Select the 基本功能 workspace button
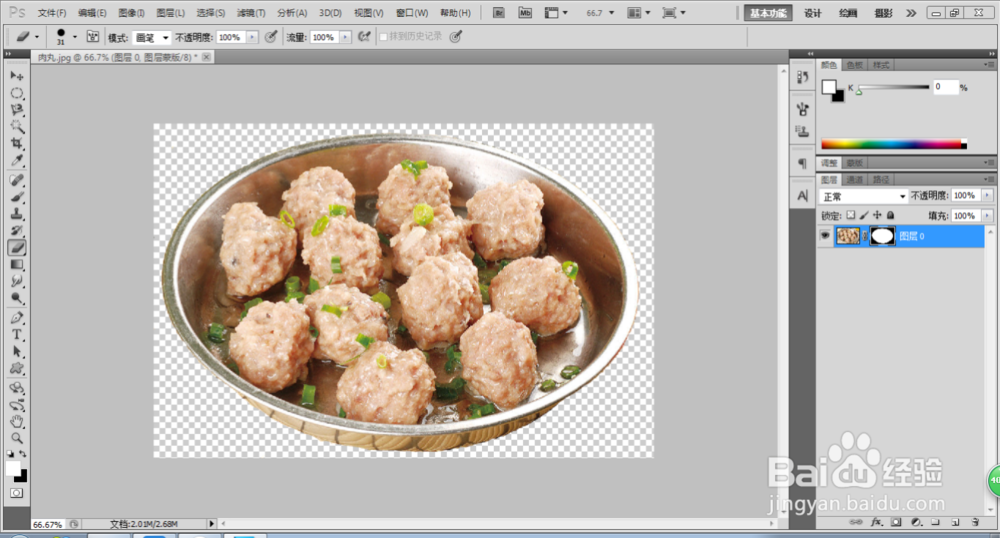 point(768,13)
